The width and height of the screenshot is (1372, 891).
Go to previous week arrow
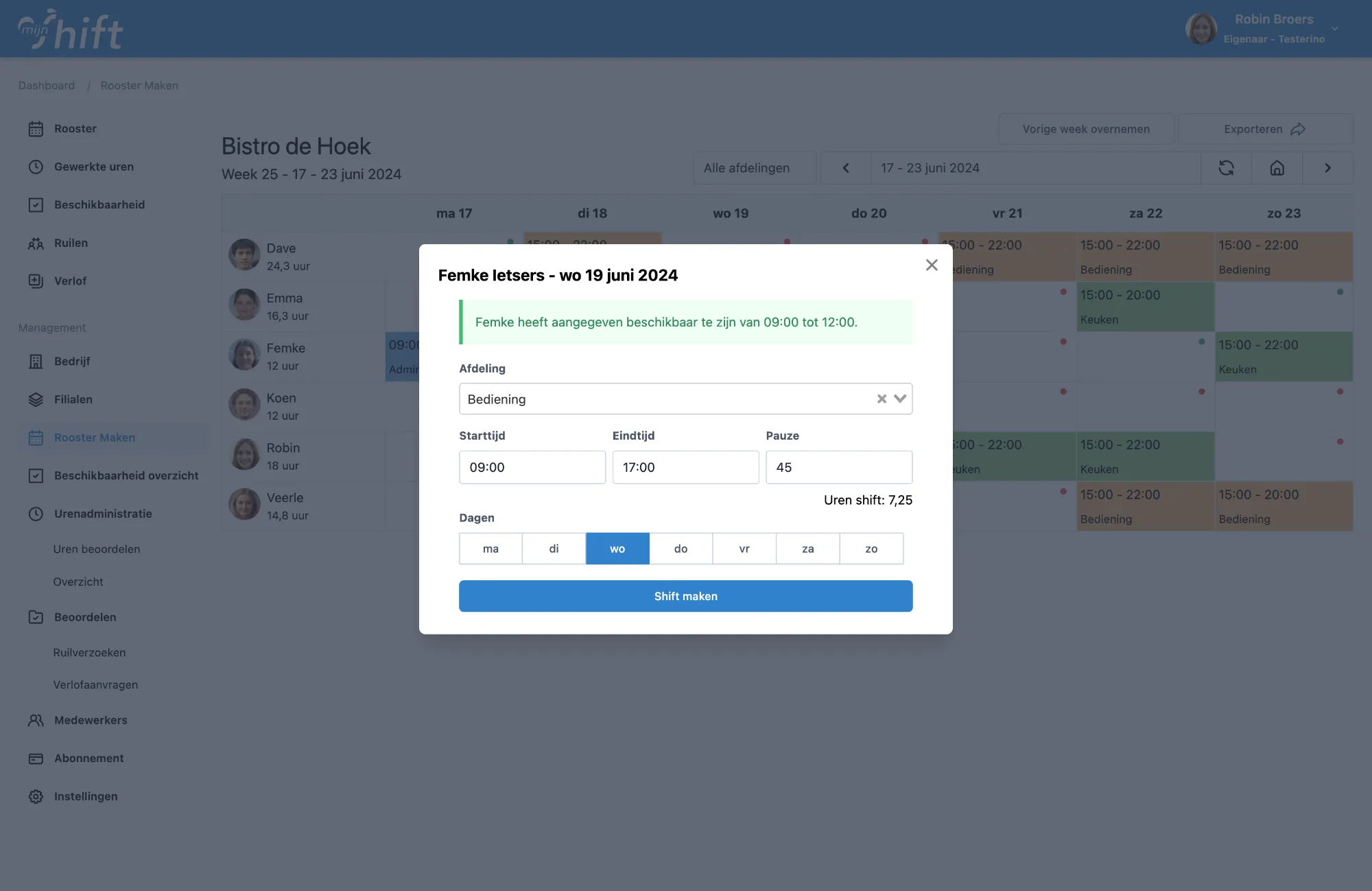pos(846,168)
